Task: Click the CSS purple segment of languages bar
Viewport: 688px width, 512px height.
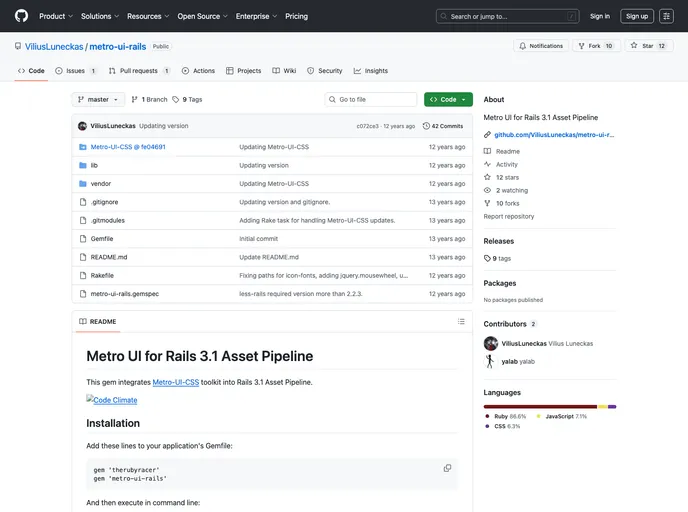Action: click(612, 407)
